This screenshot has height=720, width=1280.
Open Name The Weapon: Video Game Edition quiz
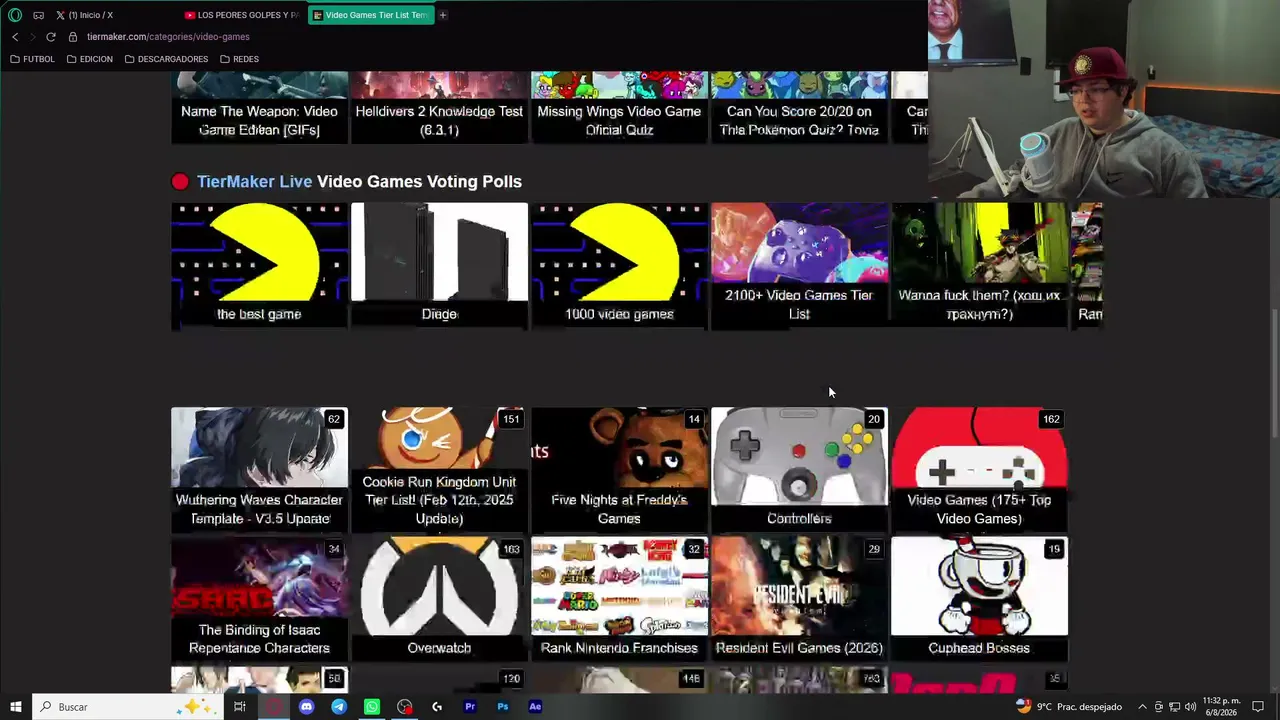[259, 107]
